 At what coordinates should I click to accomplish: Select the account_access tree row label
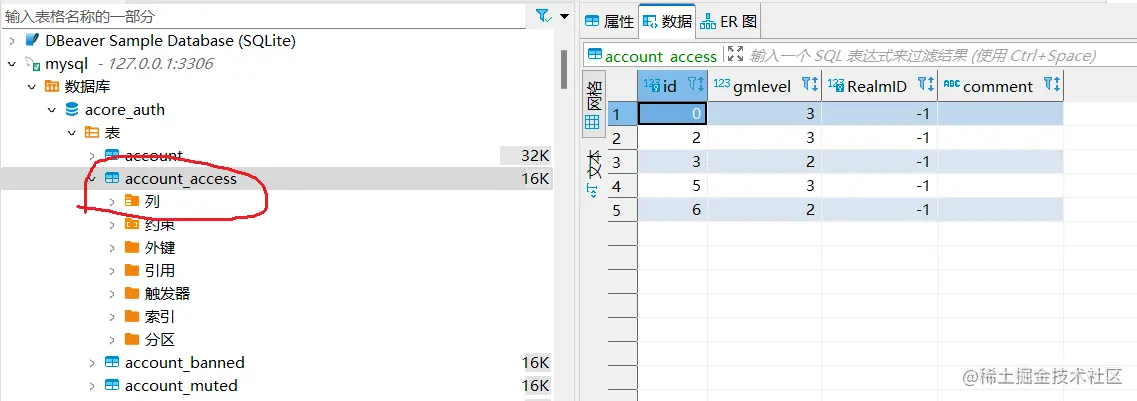(181, 179)
